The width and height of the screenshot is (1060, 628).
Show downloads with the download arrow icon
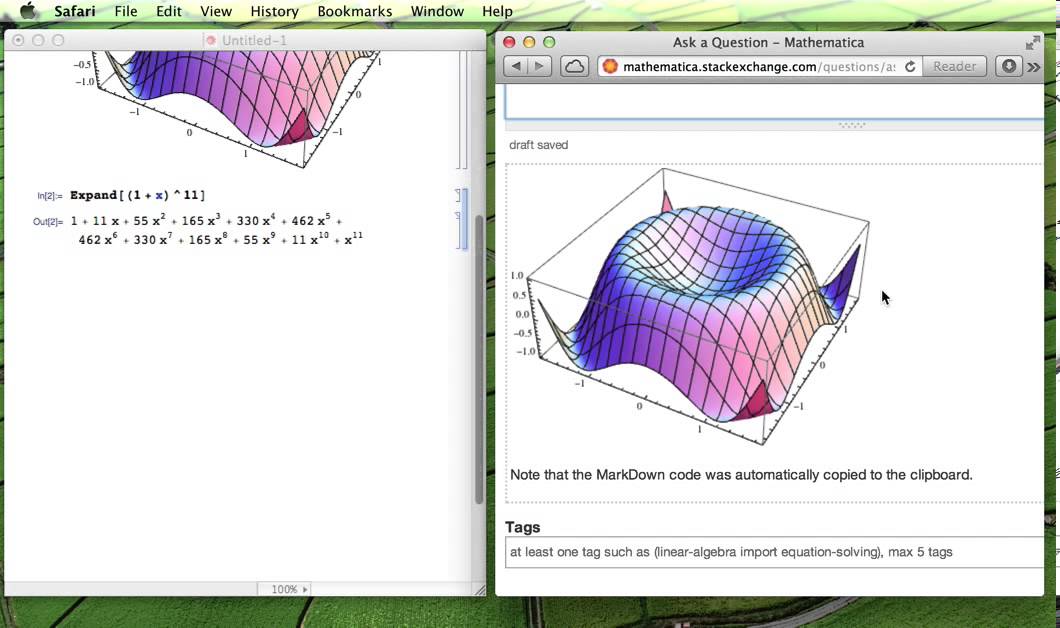pyautogui.click(x=1008, y=66)
